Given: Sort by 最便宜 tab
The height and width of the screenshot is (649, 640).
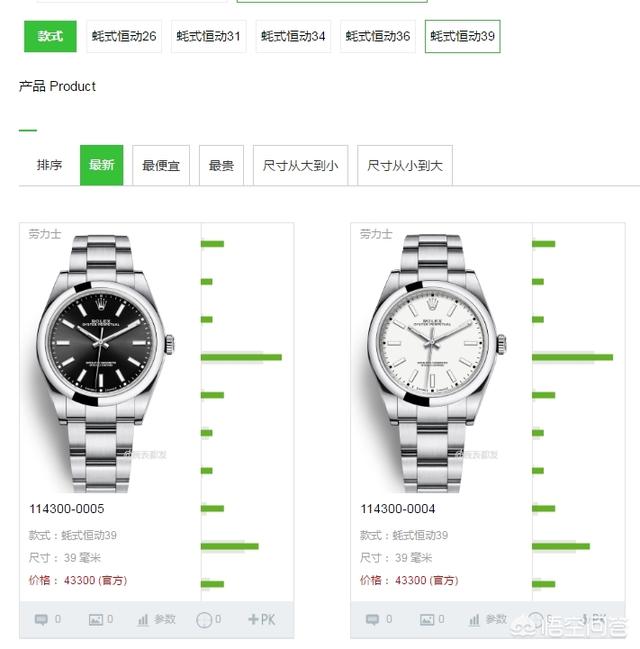Looking at the screenshot, I should [161, 165].
